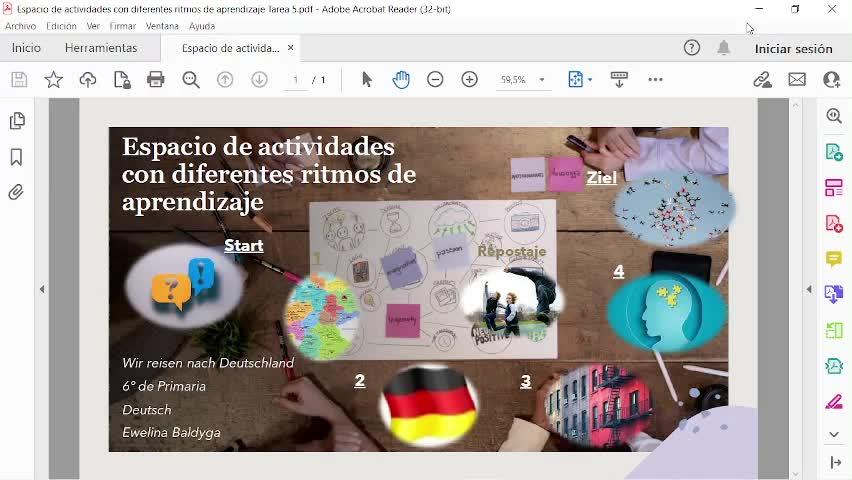Send file by email envelope icon
Image resolution: width=852 pixels, height=480 pixels.
tap(797, 79)
